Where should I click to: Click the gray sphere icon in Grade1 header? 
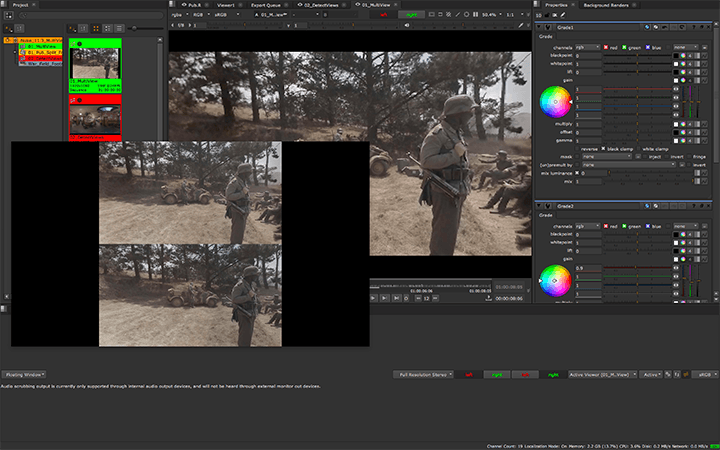[x=656, y=28]
